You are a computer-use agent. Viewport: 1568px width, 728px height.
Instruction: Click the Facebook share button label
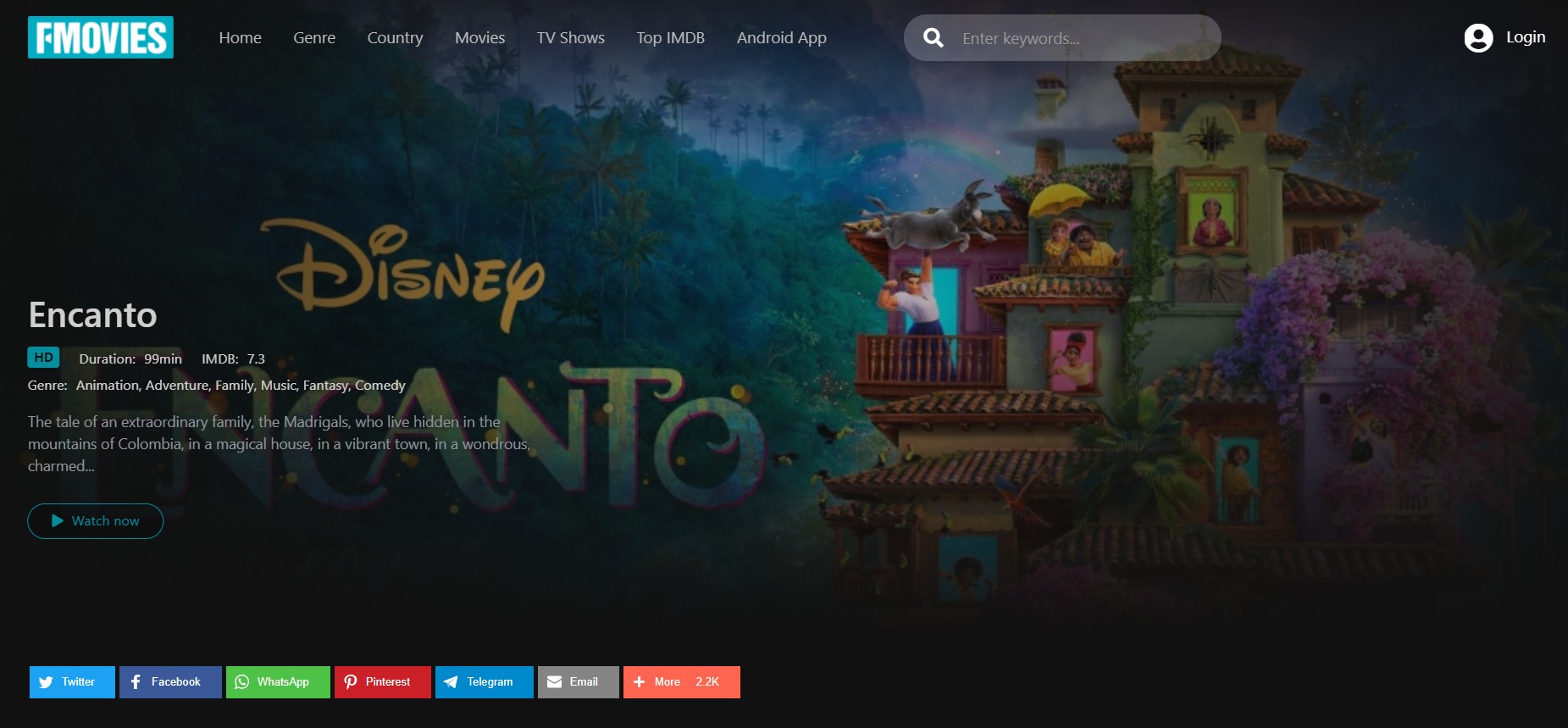[x=176, y=682]
